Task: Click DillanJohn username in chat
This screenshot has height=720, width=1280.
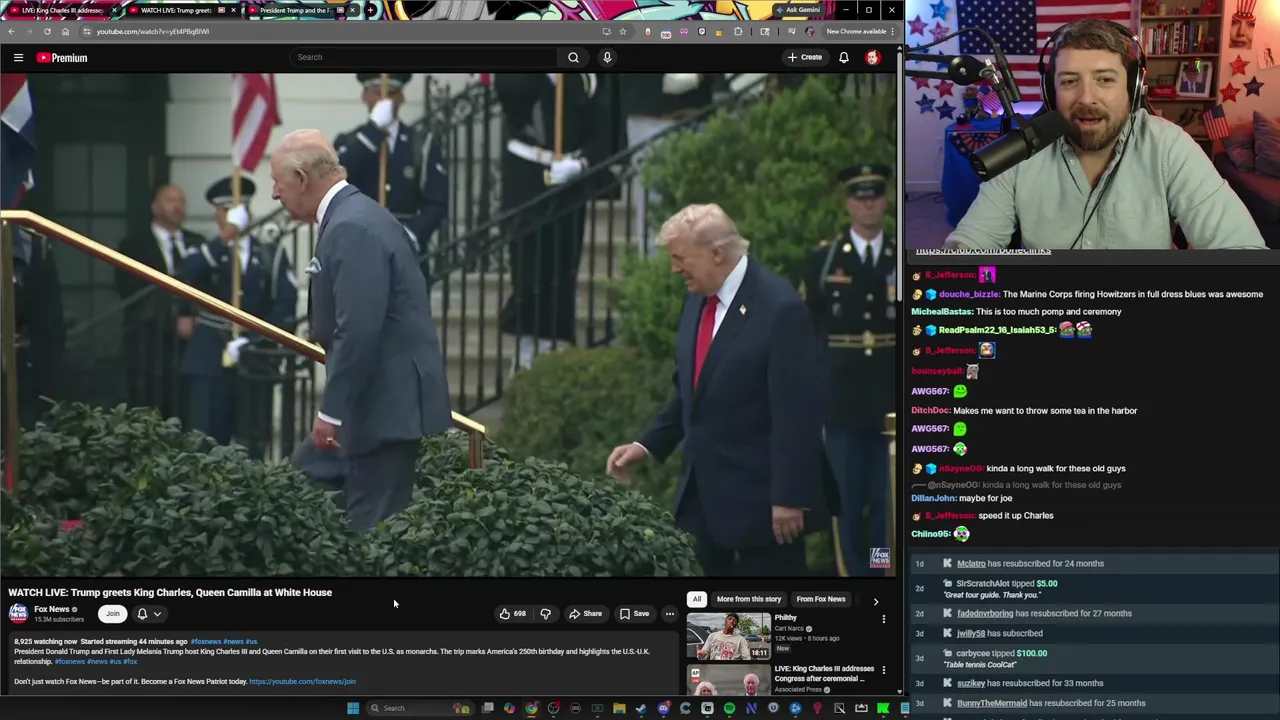Action: 933,498
